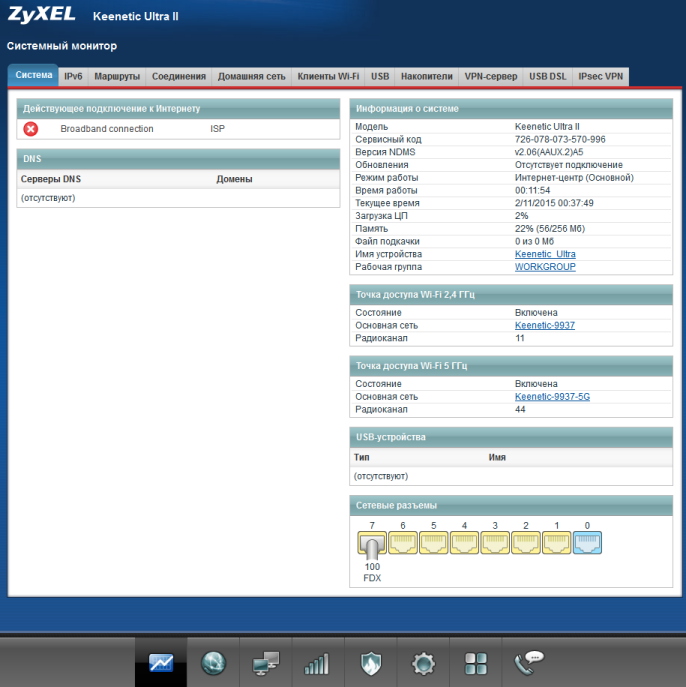
Task: Click uptime value 00:11:54
Action: (532, 191)
